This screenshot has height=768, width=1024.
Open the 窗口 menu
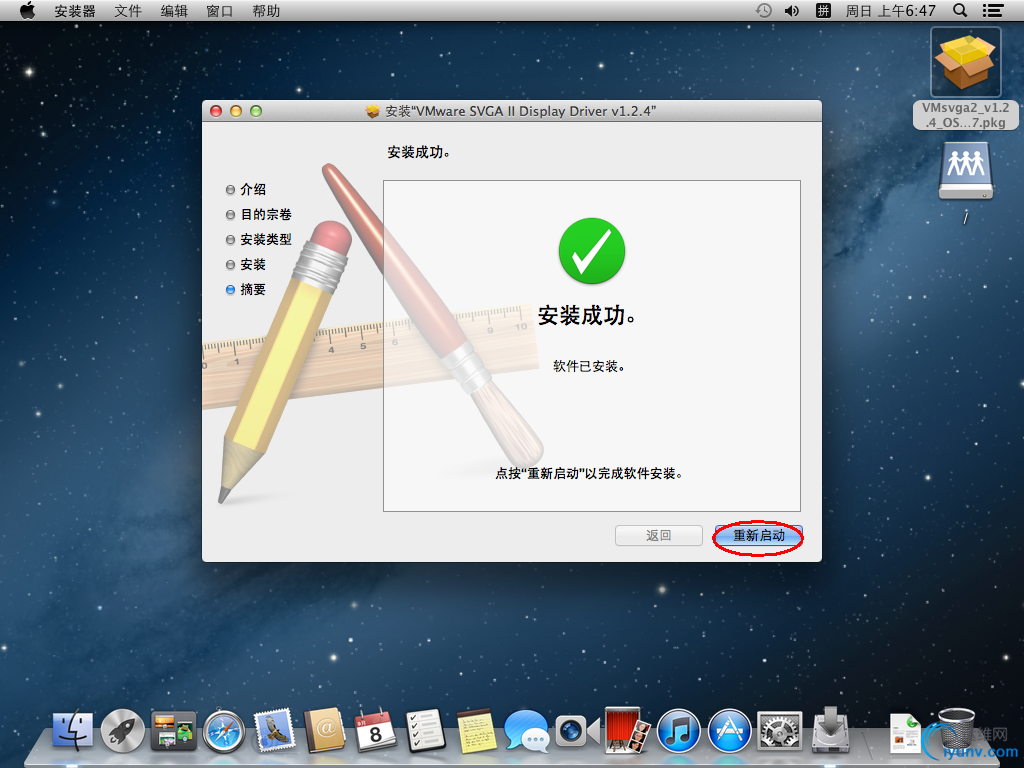click(x=219, y=11)
